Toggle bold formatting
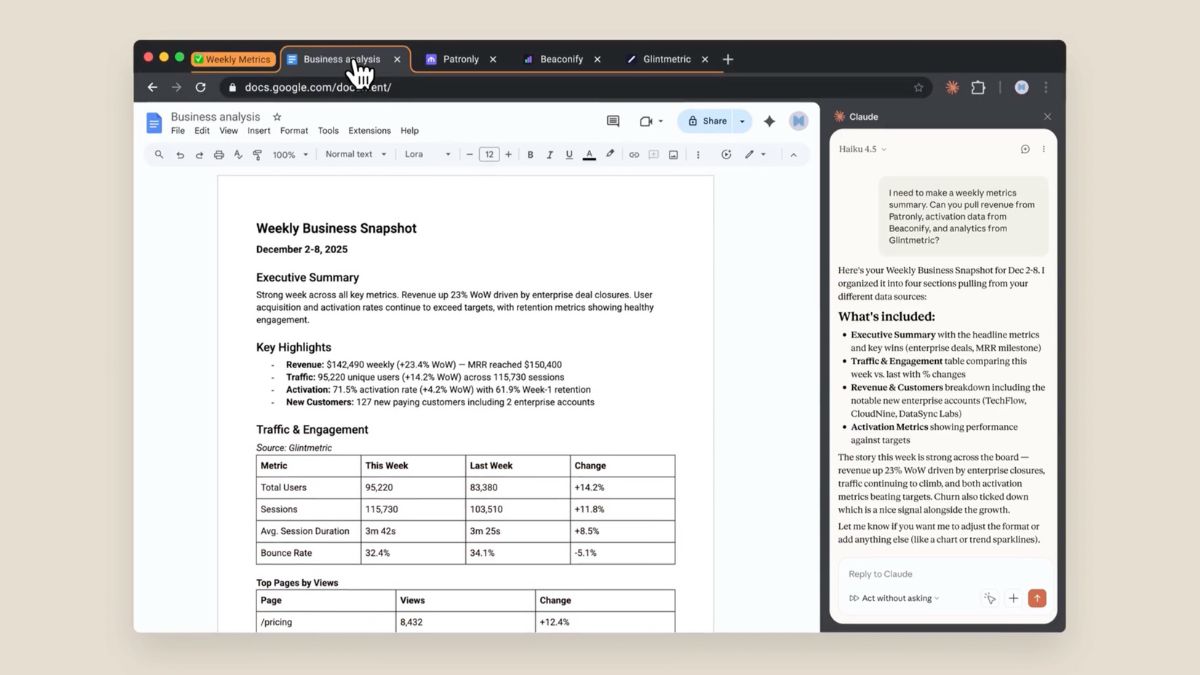The image size is (1200, 675). pyautogui.click(x=530, y=155)
